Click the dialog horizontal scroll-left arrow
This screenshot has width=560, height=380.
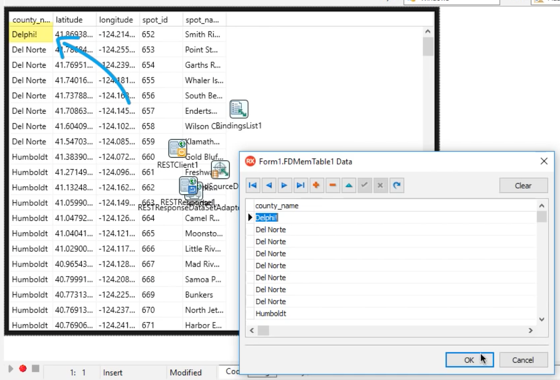[x=252, y=331]
